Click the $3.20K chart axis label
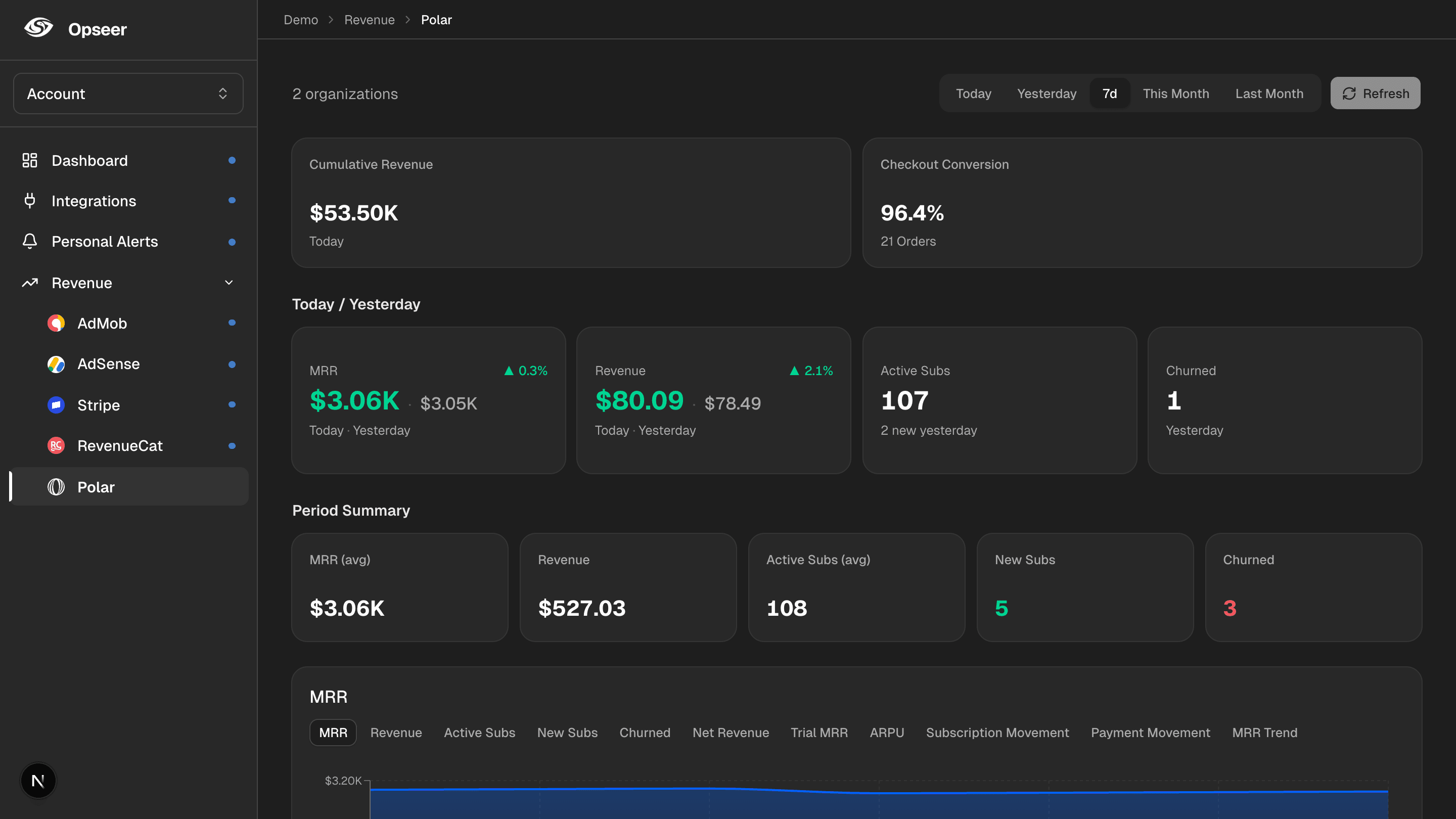This screenshot has height=819, width=1456. click(x=343, y=781)
